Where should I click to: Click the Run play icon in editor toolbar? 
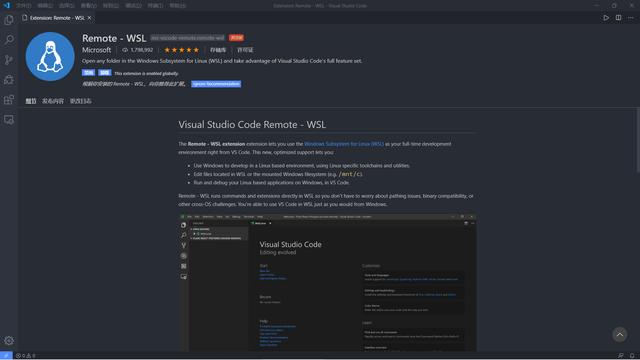tap(606, 18)
